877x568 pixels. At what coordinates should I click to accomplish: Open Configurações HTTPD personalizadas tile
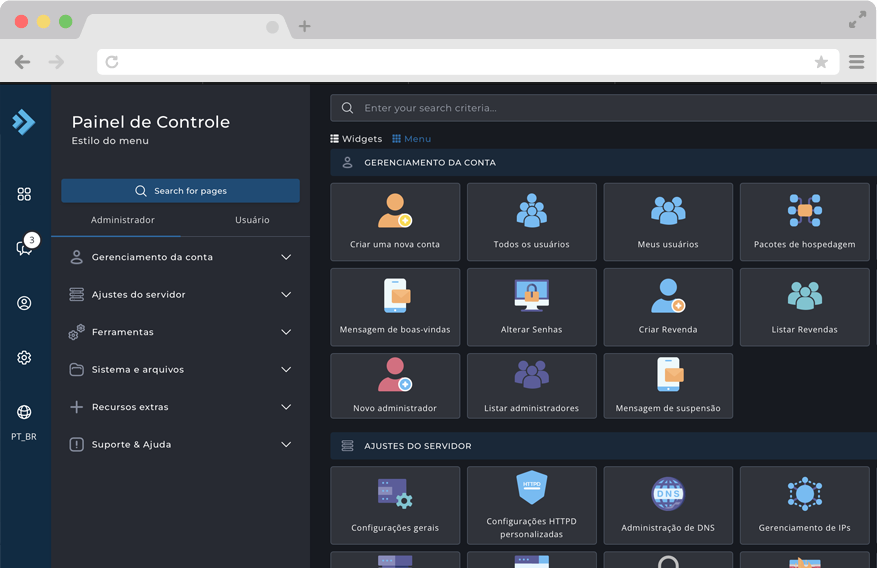click(531, 505)
